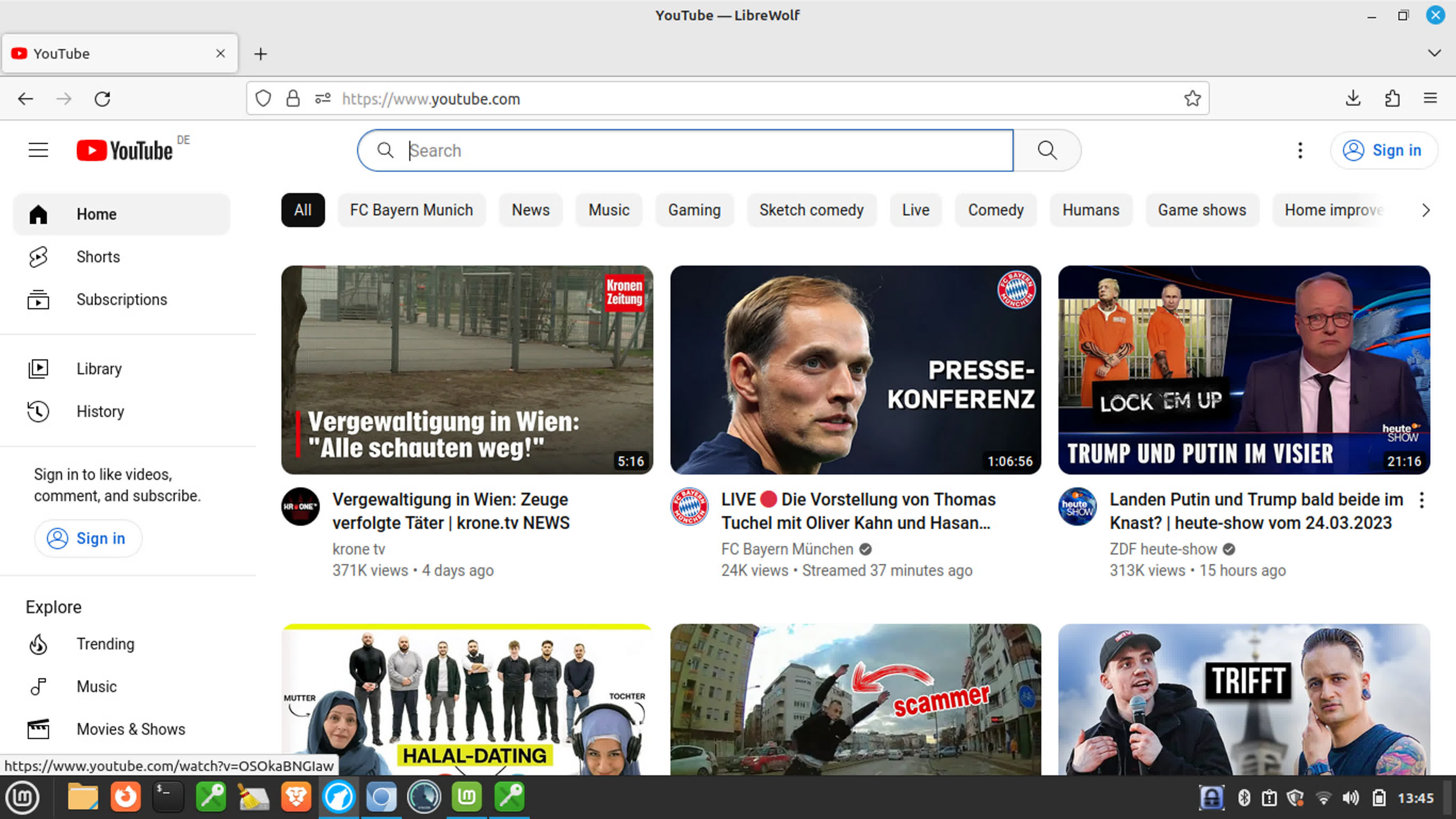Viewport: 1456px width, 819px height.
Task: Go to Trending in Explore
Action: pos(105,644)
